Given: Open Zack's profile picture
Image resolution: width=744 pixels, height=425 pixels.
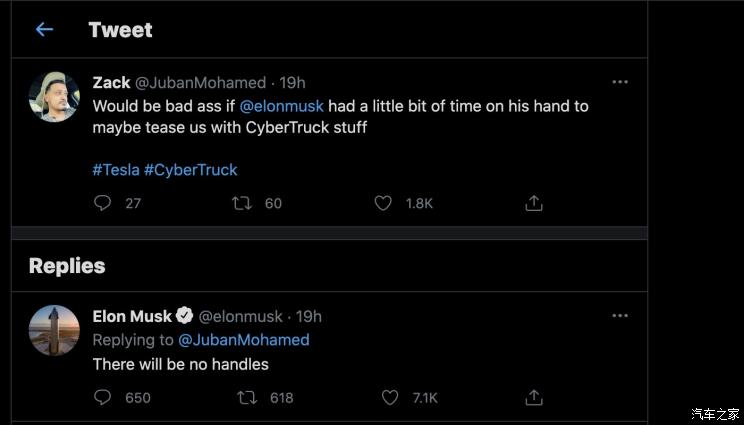Looking at the screenshot, I should [54, 96].
